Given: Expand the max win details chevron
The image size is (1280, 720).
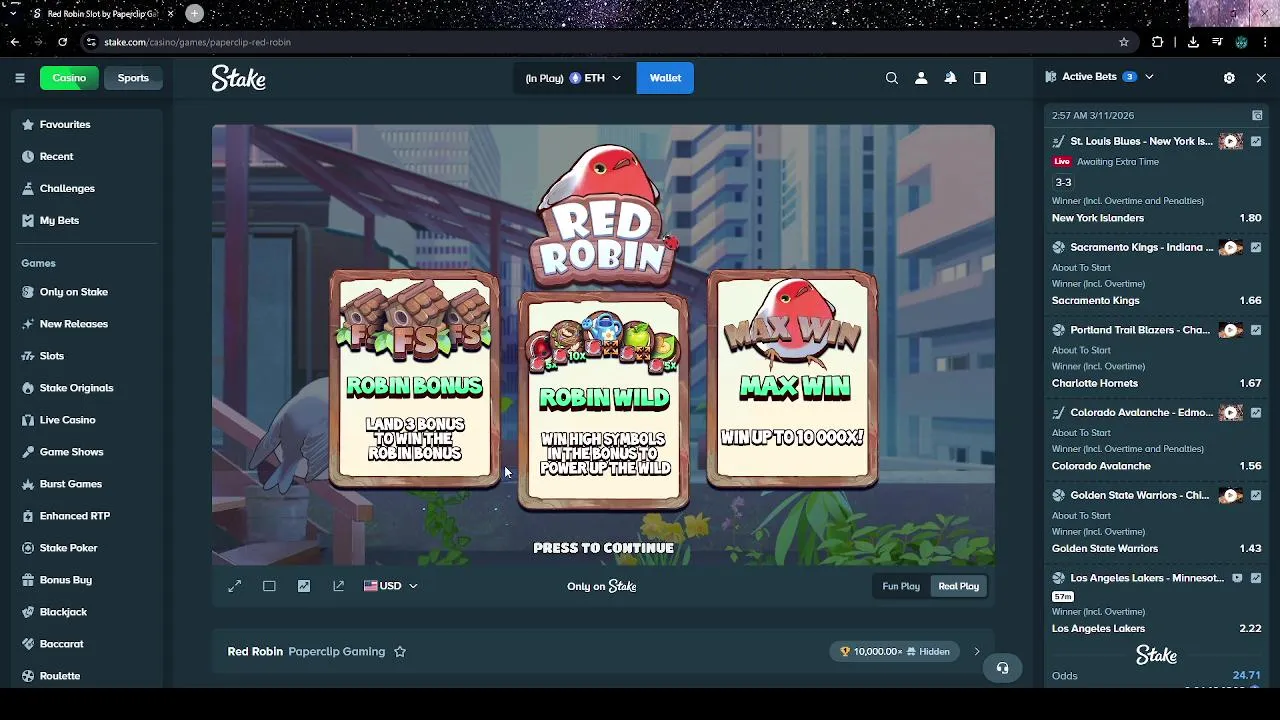Looking at the screenshot, I should pyautogui.click(x=977, y=652).
